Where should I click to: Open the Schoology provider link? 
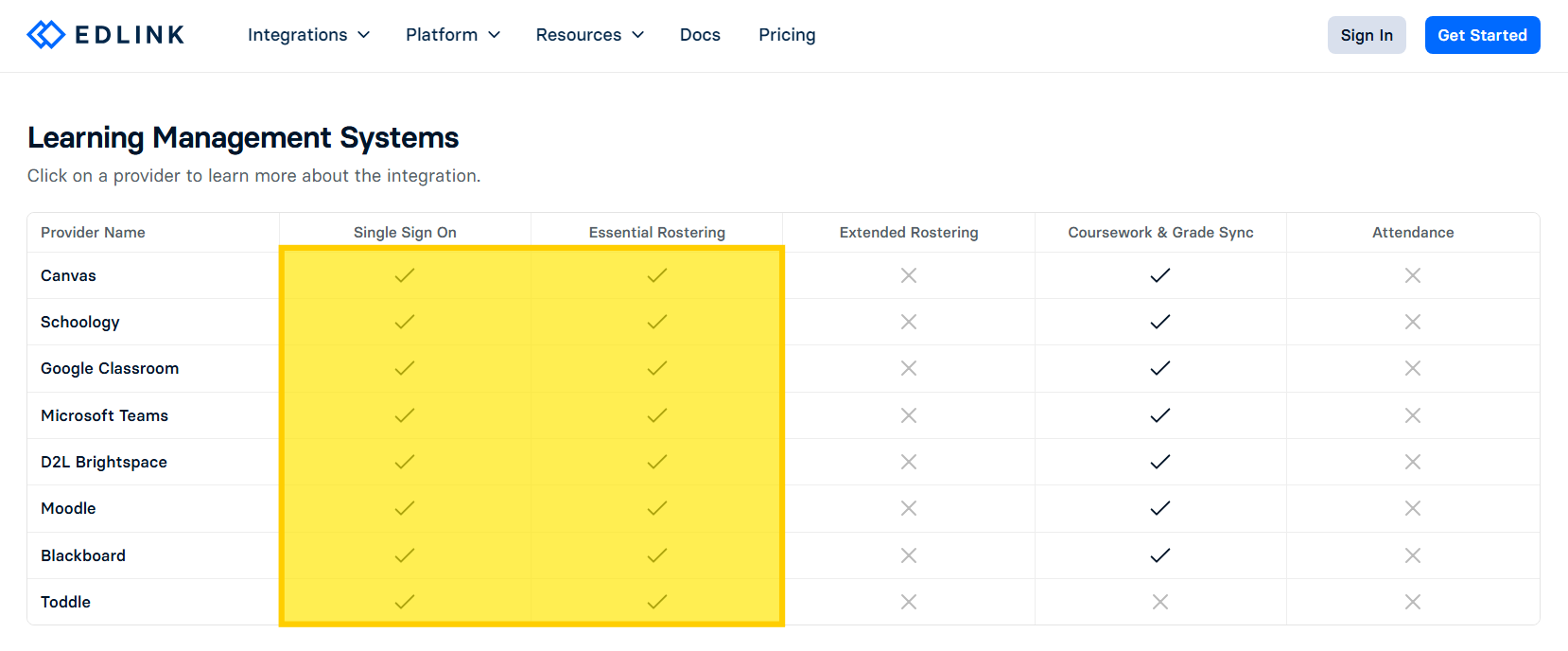click(80, 322)
